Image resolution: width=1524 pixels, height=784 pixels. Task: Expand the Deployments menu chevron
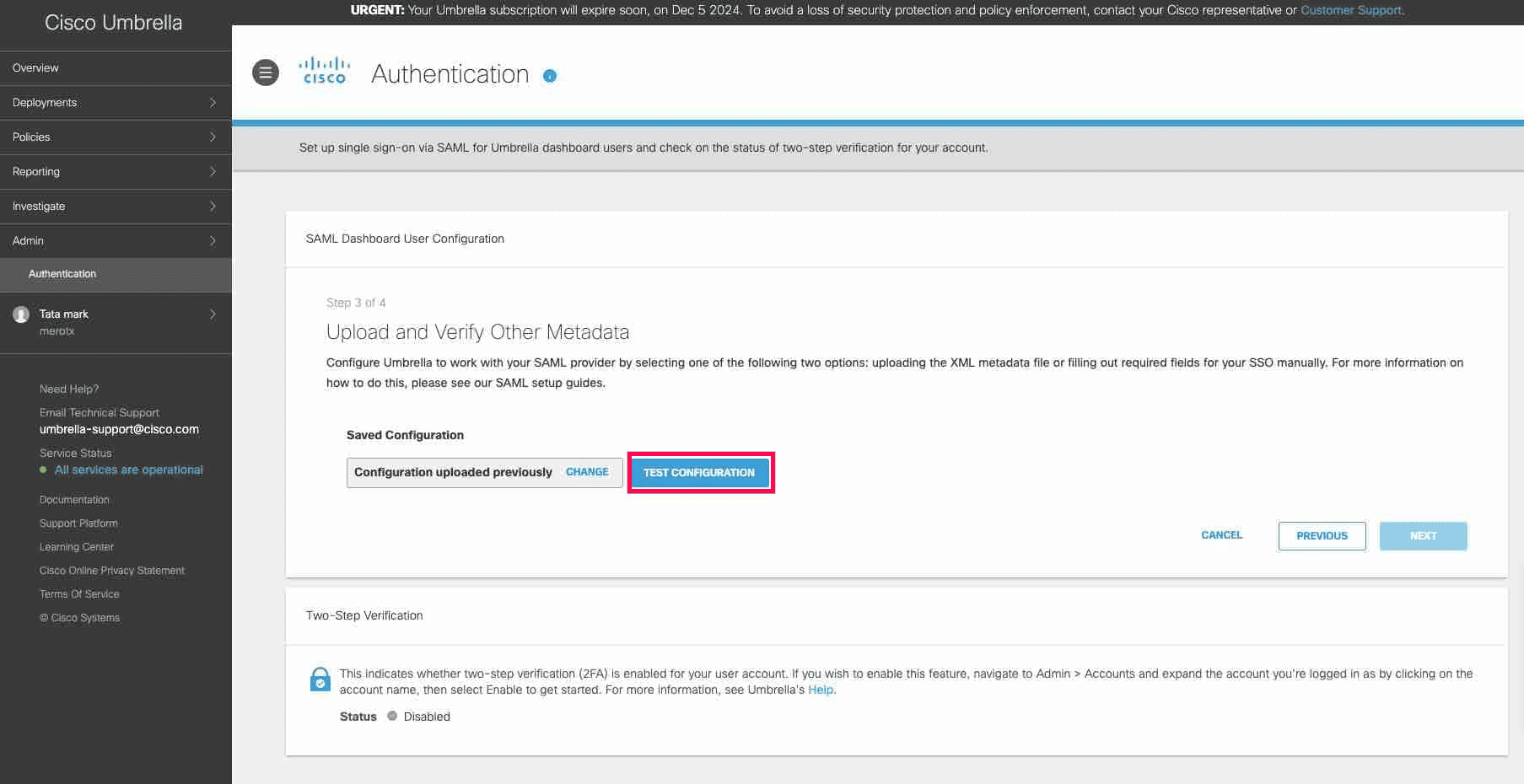[x=213, y=102]
